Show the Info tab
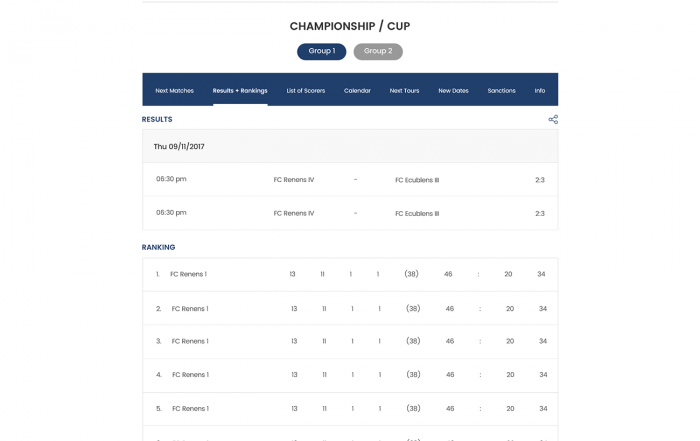This screenshot has width=700, height=441. (540, 91)
